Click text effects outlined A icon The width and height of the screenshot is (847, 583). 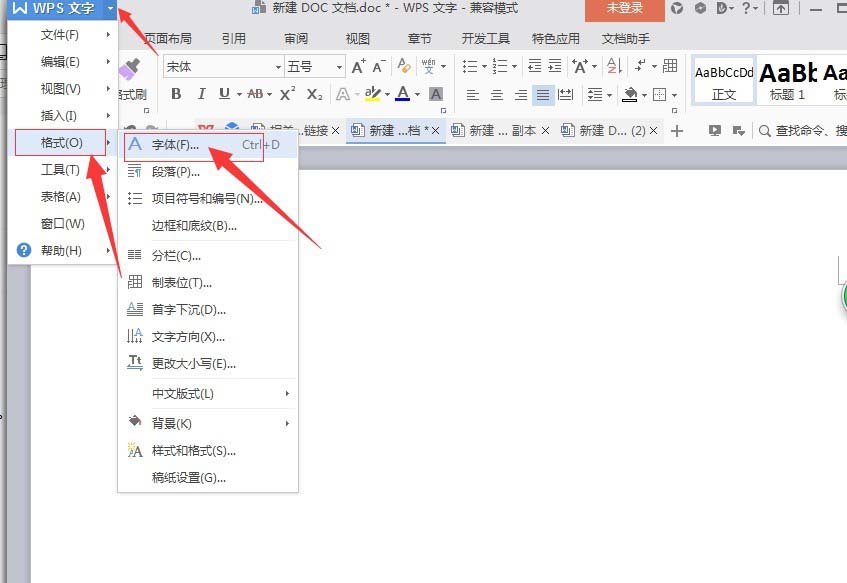coord(342,95)
